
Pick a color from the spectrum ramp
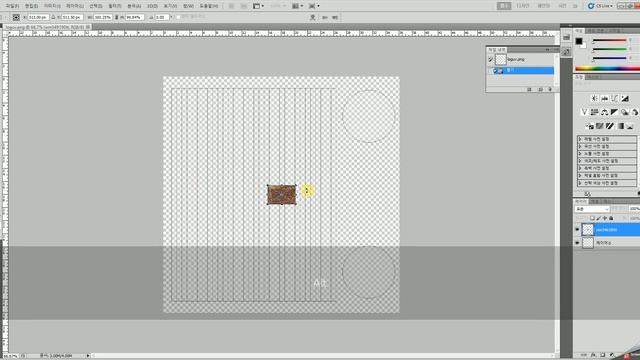pos(607,68)
